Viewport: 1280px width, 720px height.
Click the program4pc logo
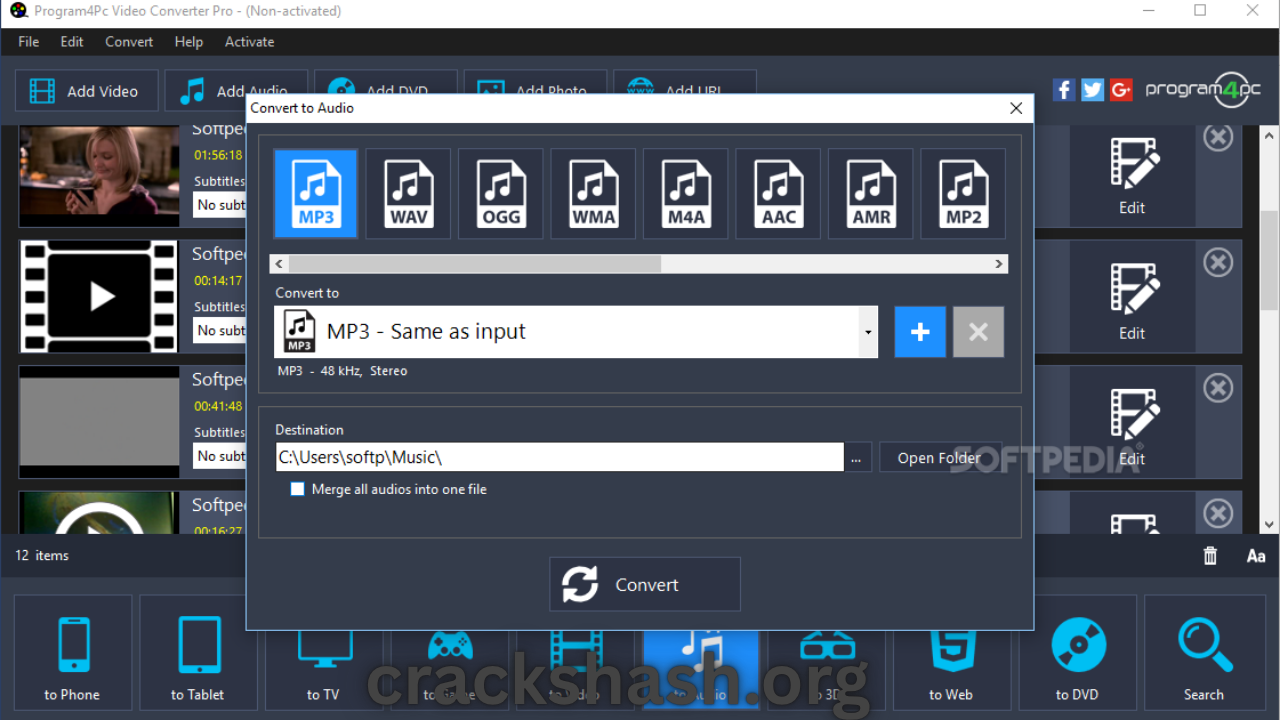point(1204,90)
